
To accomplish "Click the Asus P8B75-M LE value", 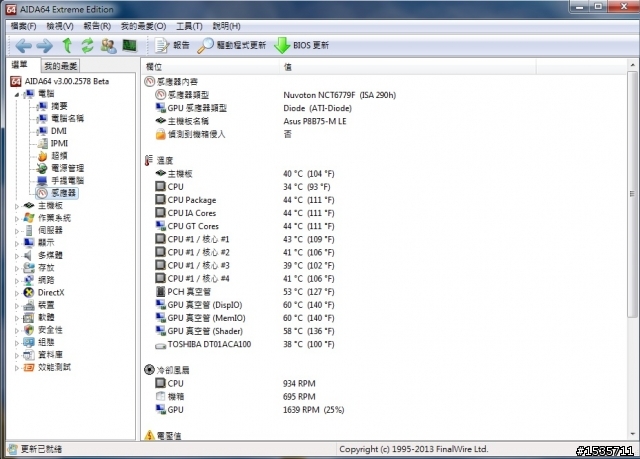I will 315,121.
